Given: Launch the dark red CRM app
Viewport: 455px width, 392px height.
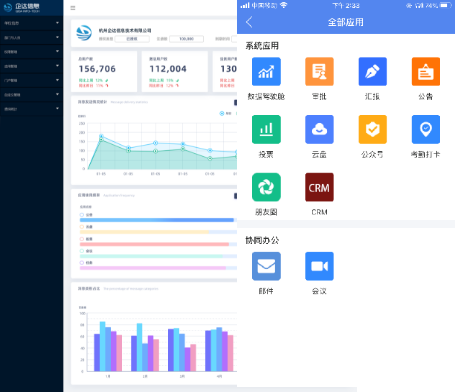Looking at the screenshot, I should [319, 187].
